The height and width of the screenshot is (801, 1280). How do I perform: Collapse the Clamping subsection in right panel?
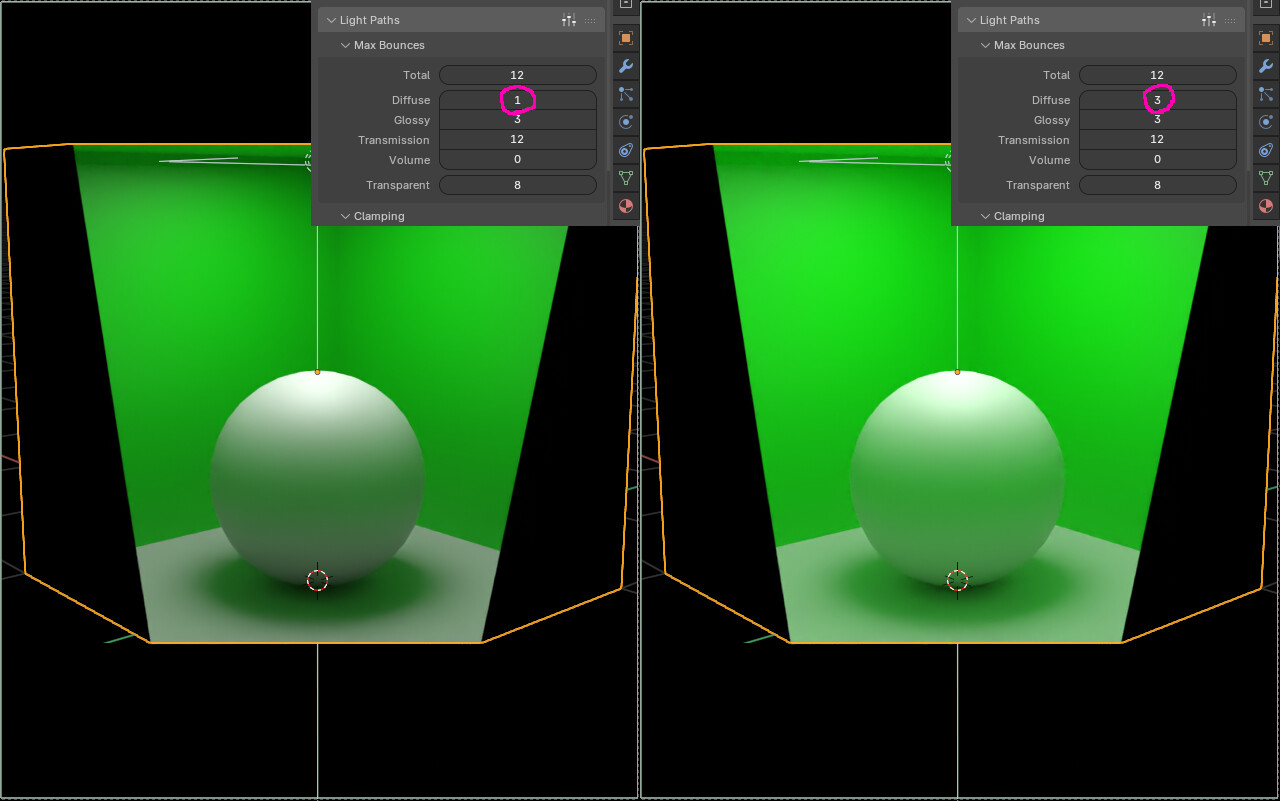(985, 216)
